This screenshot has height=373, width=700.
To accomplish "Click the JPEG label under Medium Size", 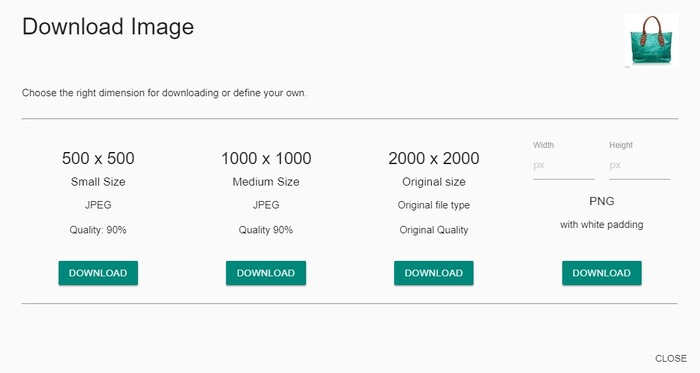I will pyautogui.click(x=266, y=205).
